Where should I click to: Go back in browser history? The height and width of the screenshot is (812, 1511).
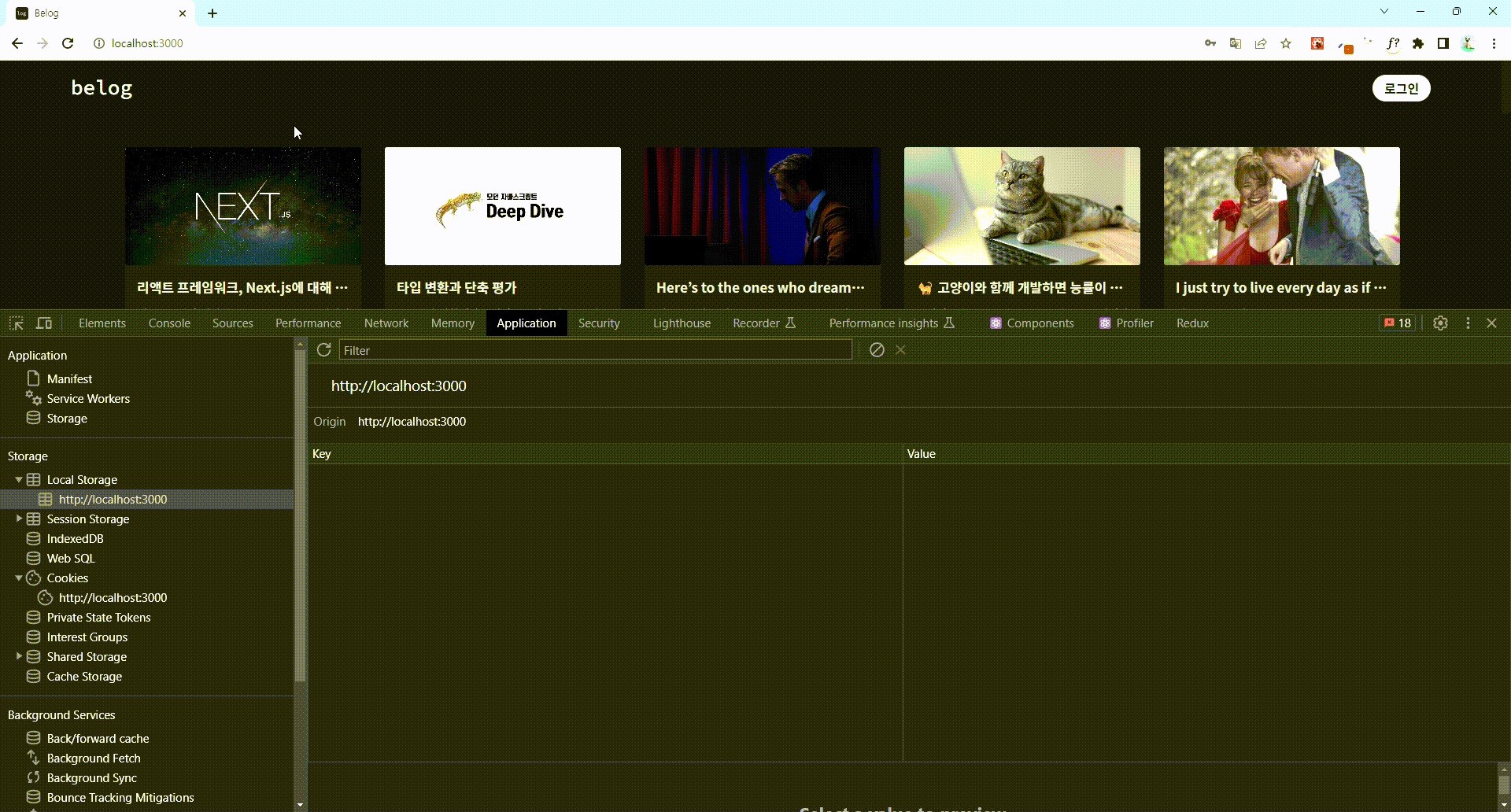[x=17, y=43]
